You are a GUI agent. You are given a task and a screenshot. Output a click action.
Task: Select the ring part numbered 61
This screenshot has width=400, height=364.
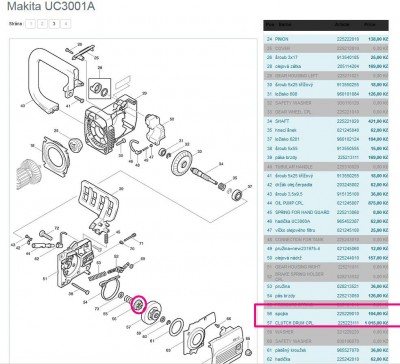click(176, 327)
